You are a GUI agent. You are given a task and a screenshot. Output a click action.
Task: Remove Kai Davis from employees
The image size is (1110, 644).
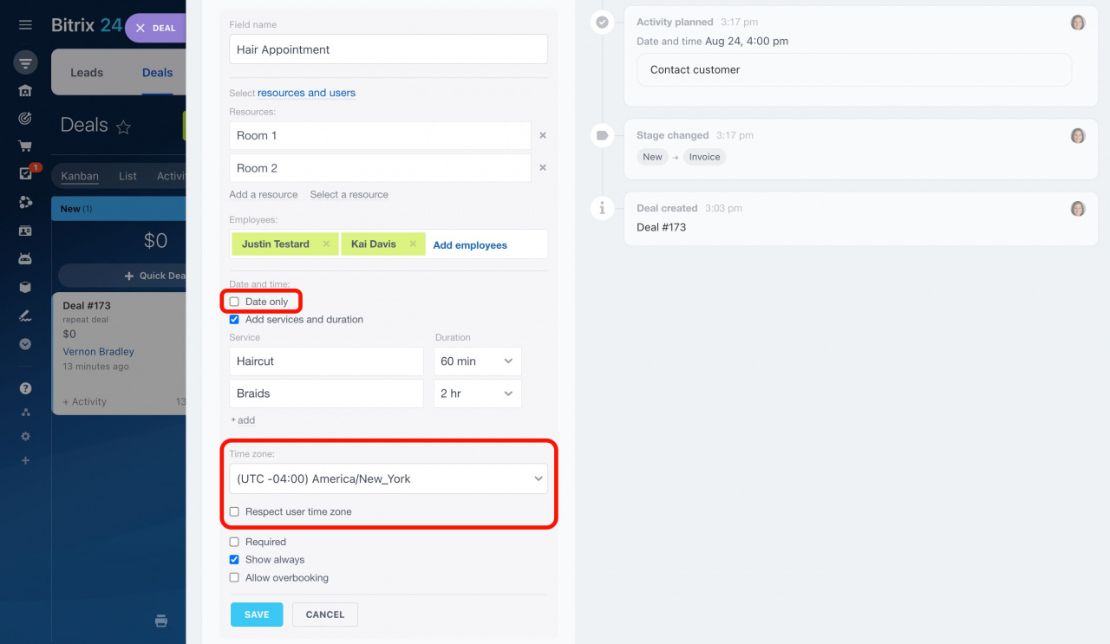[413, 244]
